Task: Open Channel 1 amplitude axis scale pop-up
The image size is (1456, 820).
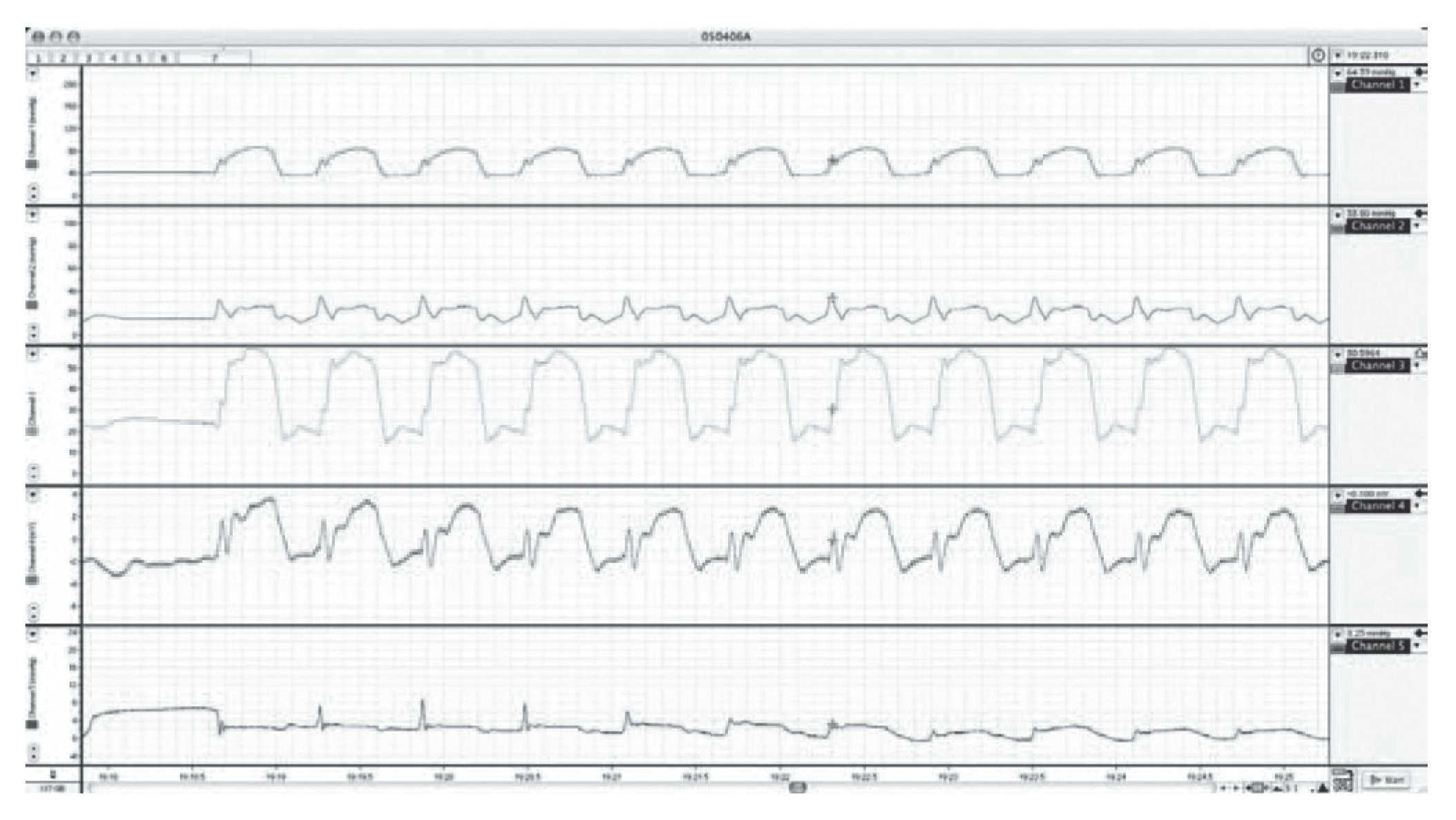Action: click(x=33, y=73)
